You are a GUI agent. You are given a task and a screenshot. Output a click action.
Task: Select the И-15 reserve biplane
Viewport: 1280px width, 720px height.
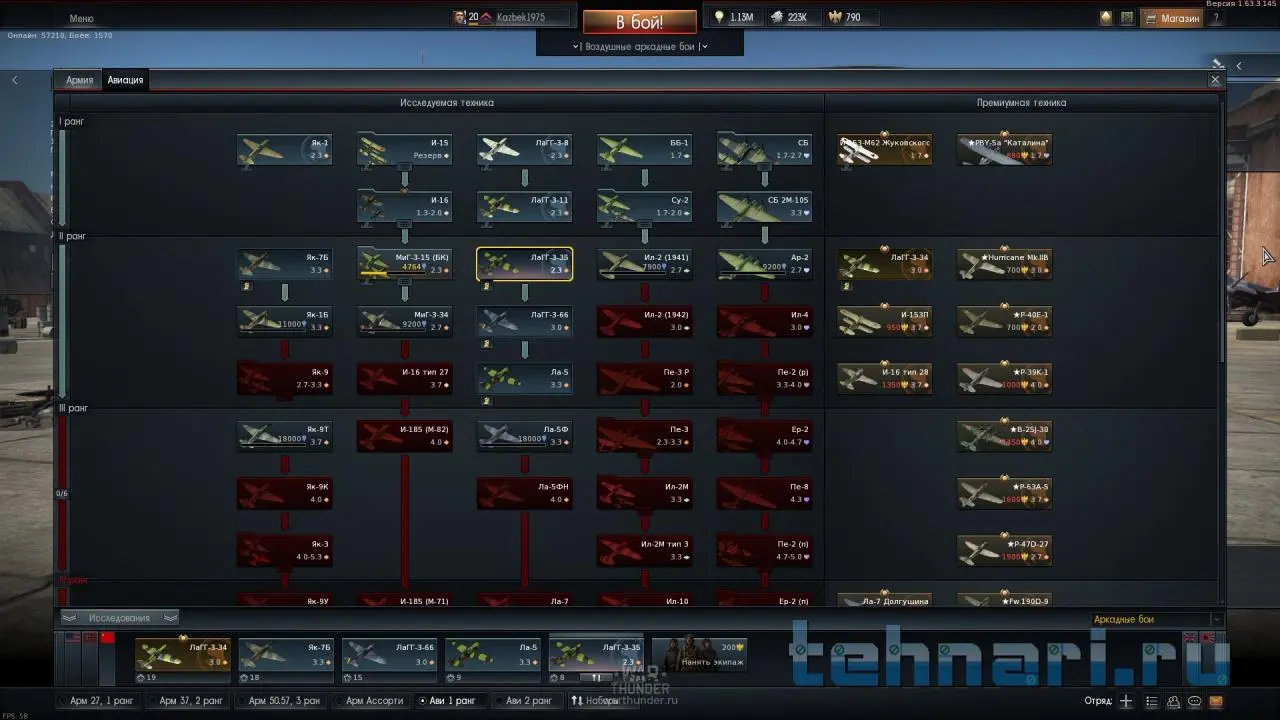coord(405,149)
